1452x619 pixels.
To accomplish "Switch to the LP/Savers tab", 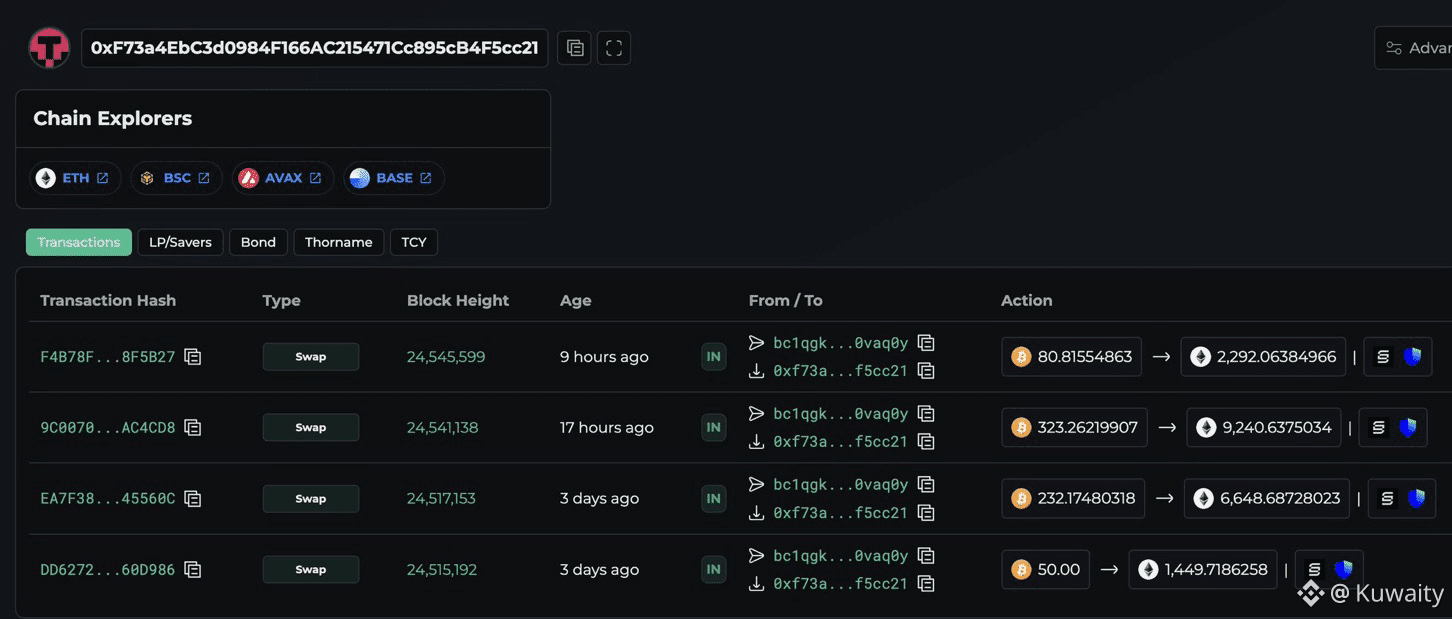I will [x=180, y=242].
